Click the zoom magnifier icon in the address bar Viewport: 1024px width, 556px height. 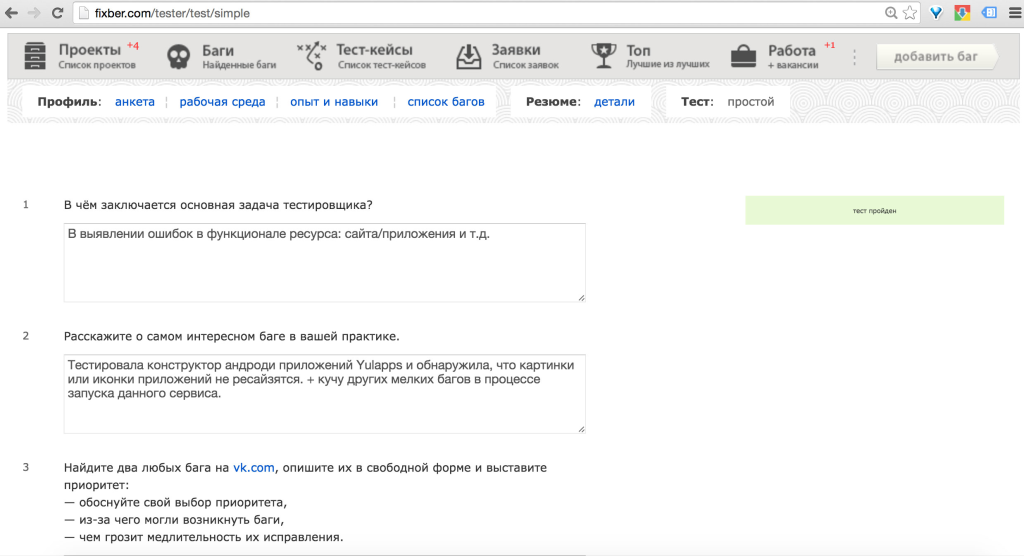click(891, 13)
